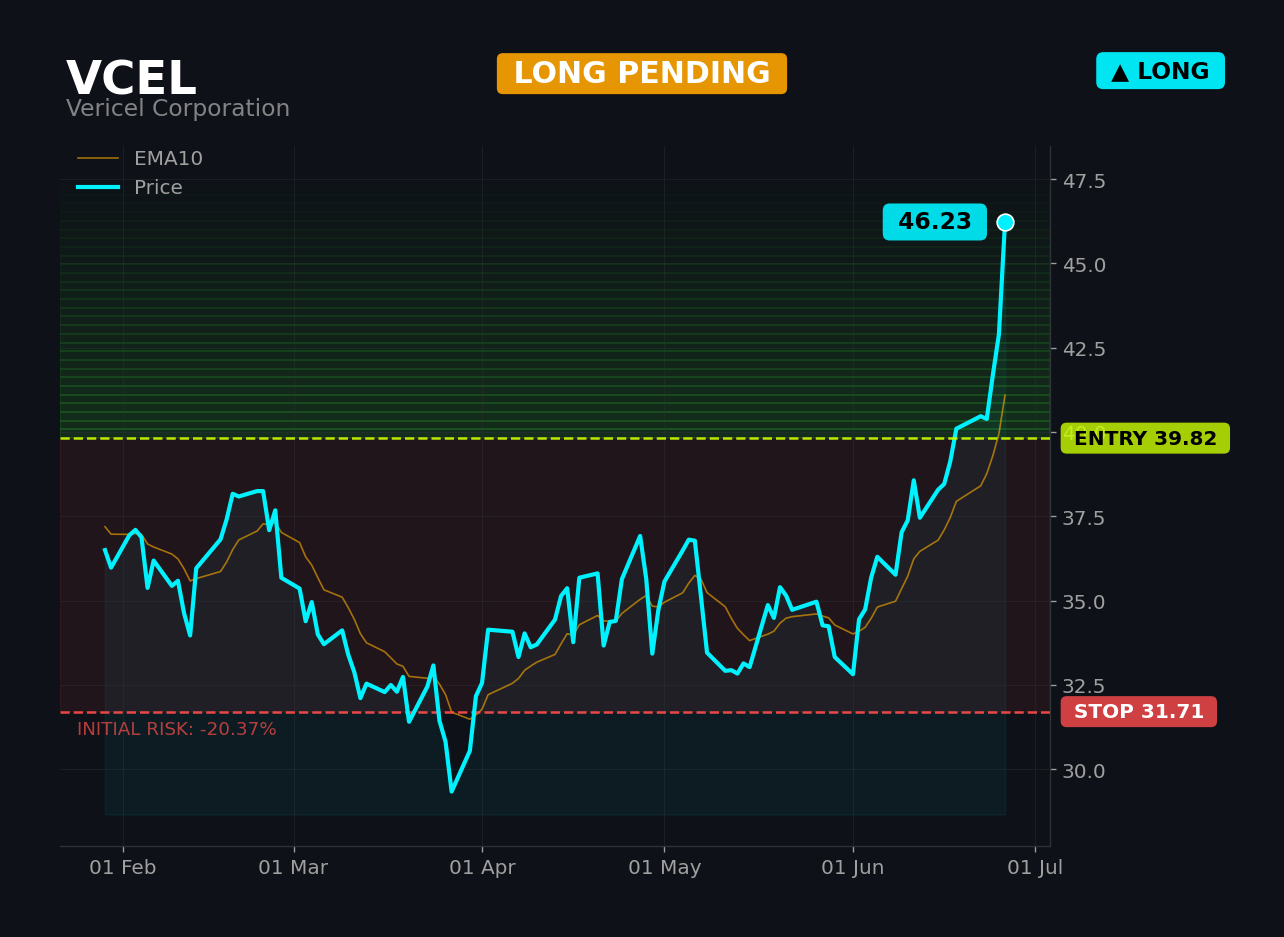The image size is (1284, 937).
Task: Click the Vericel Corporation company name
Action: tap(178, 109)
